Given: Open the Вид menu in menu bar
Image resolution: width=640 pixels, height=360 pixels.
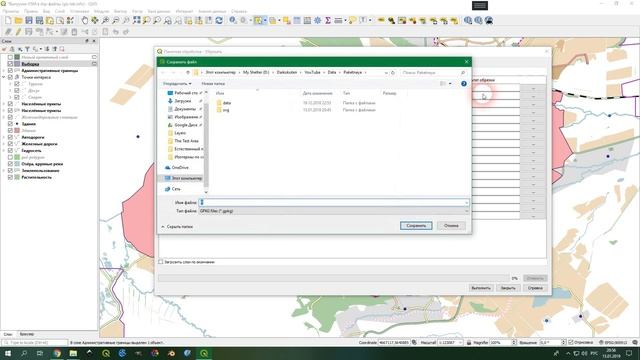Looking at the screenshot, I should point(47,11).
